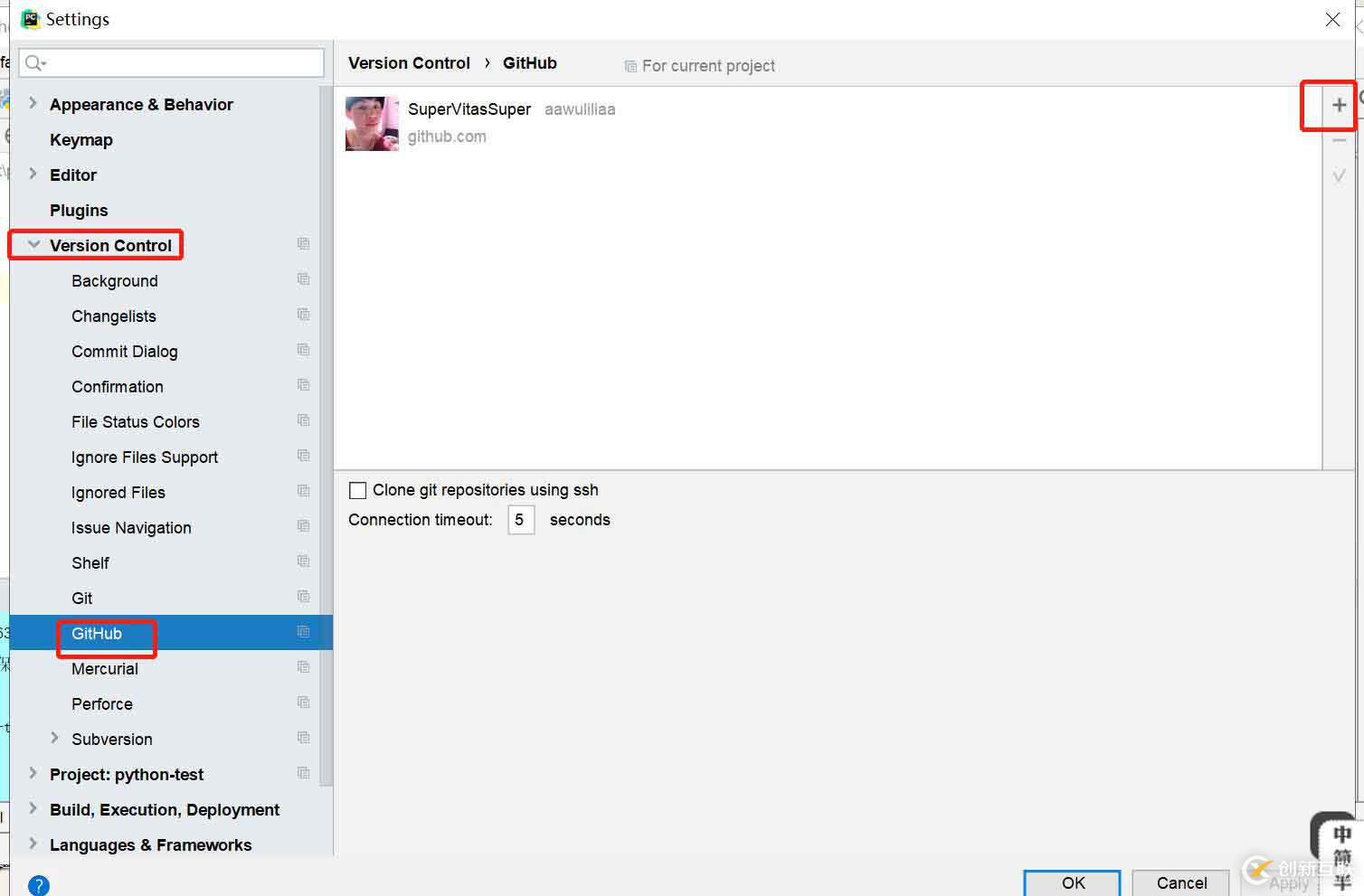
Task: Click project-level icon beside Changelists
Action: coord(303,315)
